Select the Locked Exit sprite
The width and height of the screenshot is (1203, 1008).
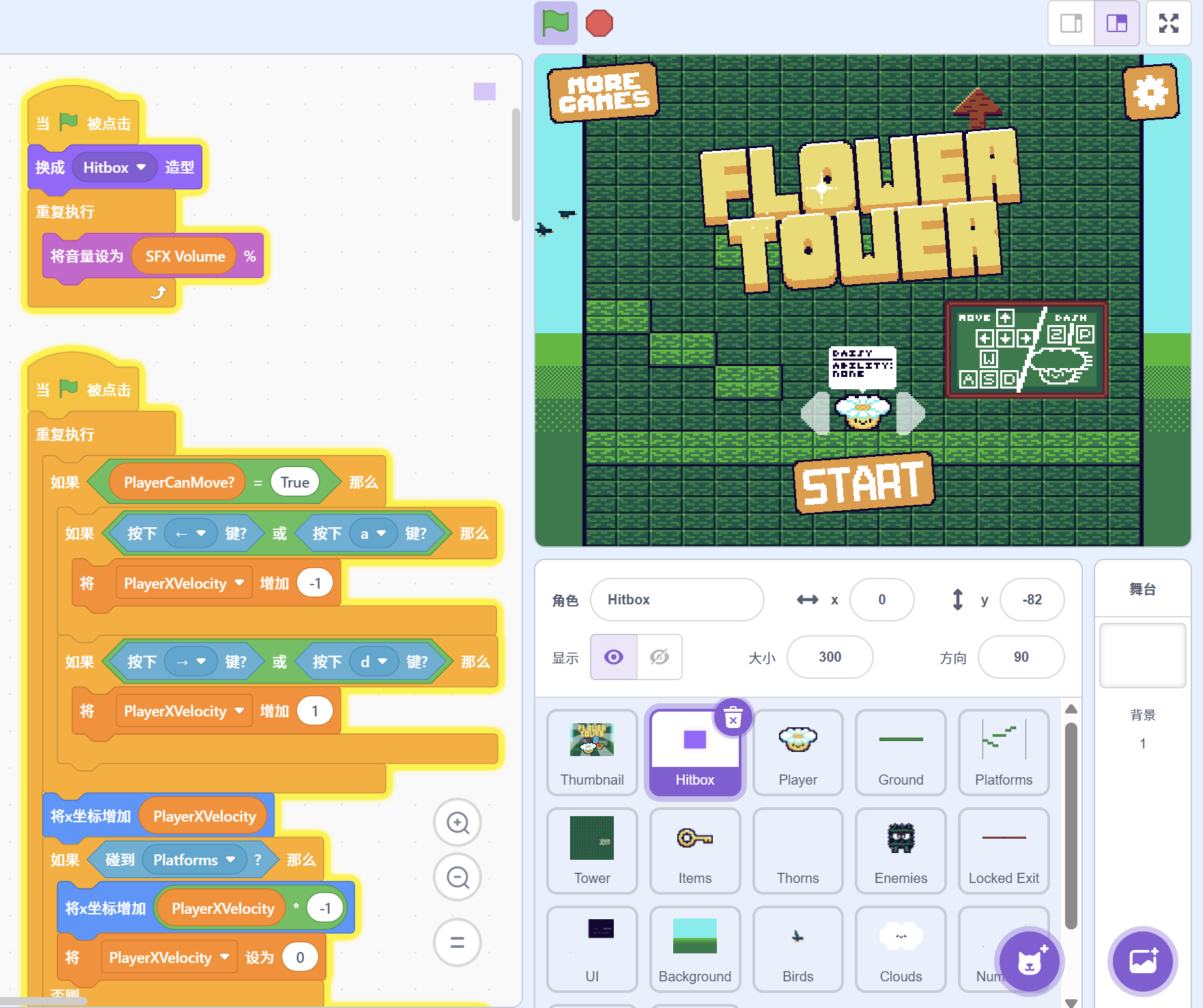pos(1004,851)
